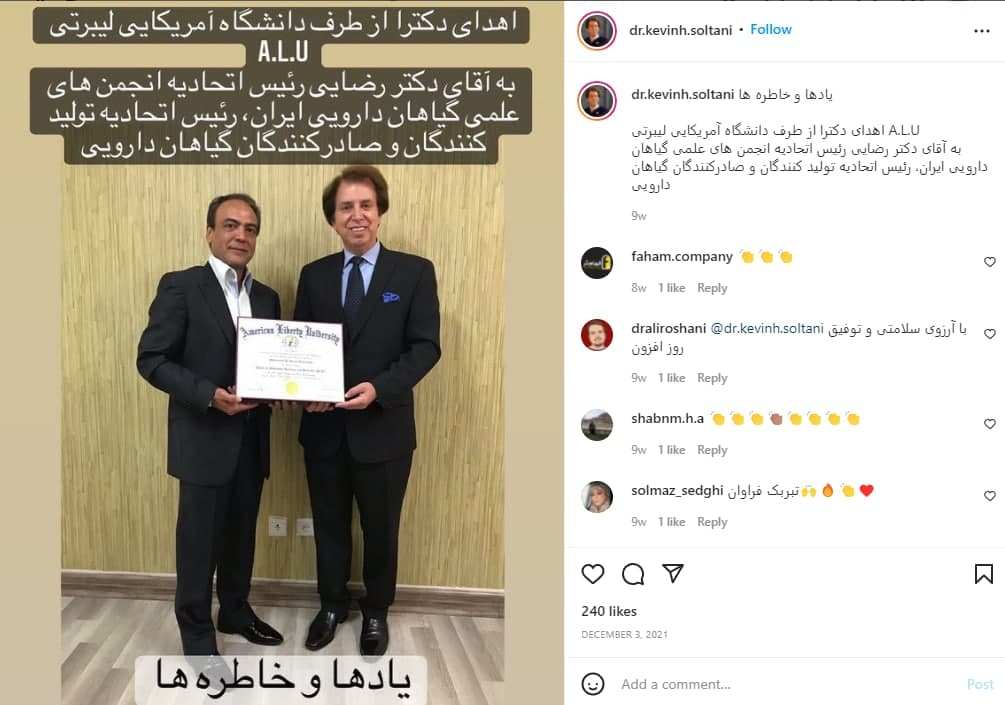The width and height of the screenshot is (1005, 705).
Task: Click the Post comment button
Action: (980, 684)
